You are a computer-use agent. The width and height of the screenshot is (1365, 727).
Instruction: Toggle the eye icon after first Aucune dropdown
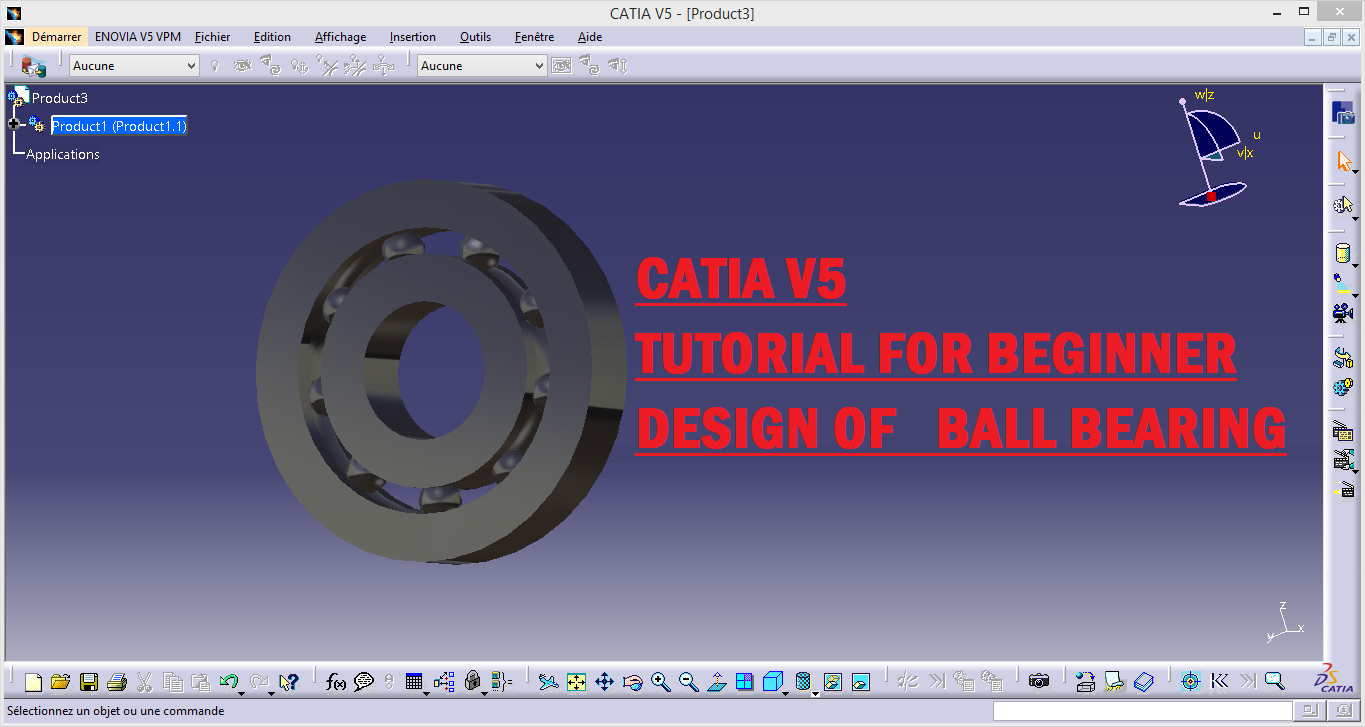[x=242, y=66]
